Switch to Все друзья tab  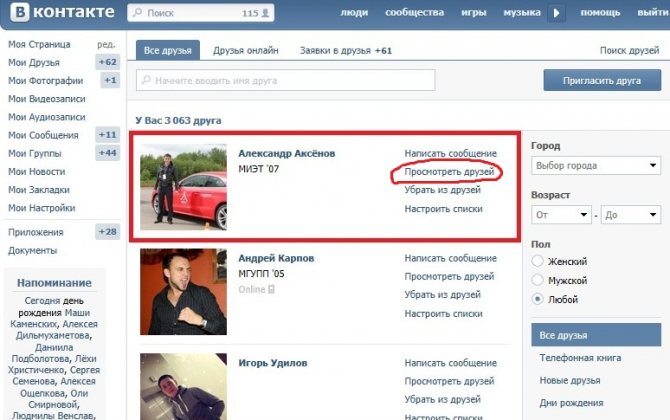click(x=168, y=50)
